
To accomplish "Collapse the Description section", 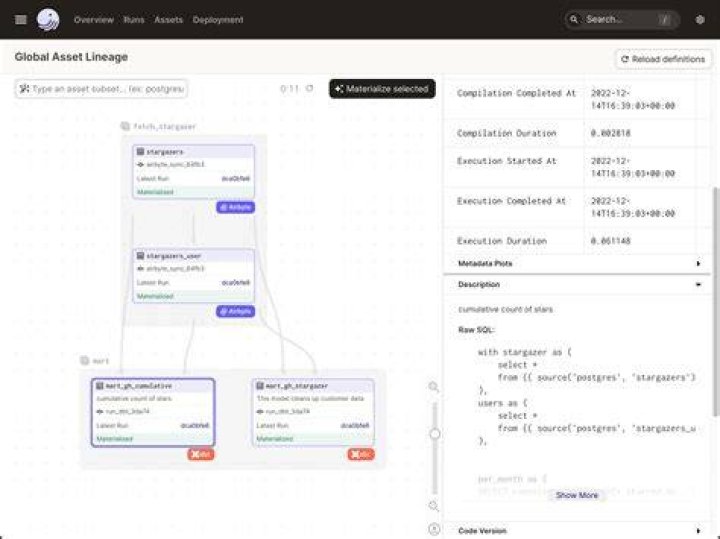I will 577,285.
